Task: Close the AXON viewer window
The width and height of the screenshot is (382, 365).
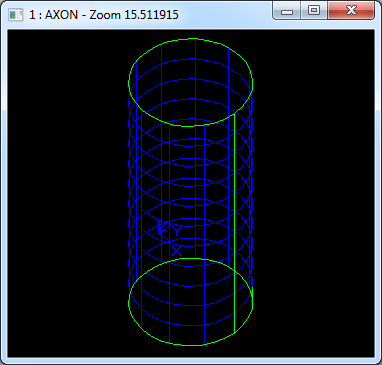Action: point(351,11)
